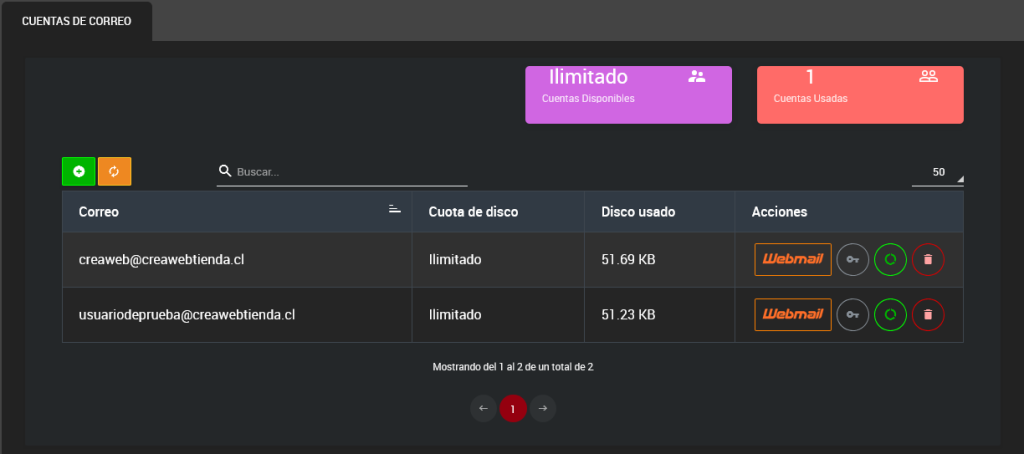
Task: Open the rows per page dropdown showing 50
Action: [x=938, y=173]
